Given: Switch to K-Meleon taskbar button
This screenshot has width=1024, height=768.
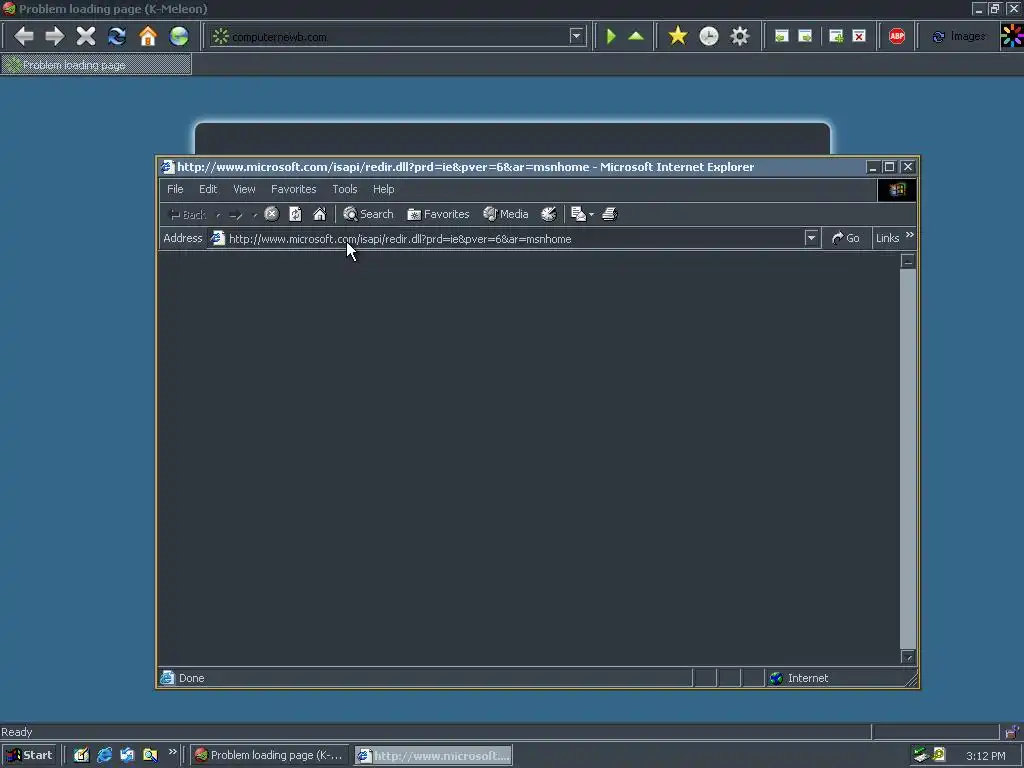Looking at the screenshot, I should [x=269, y=755].
